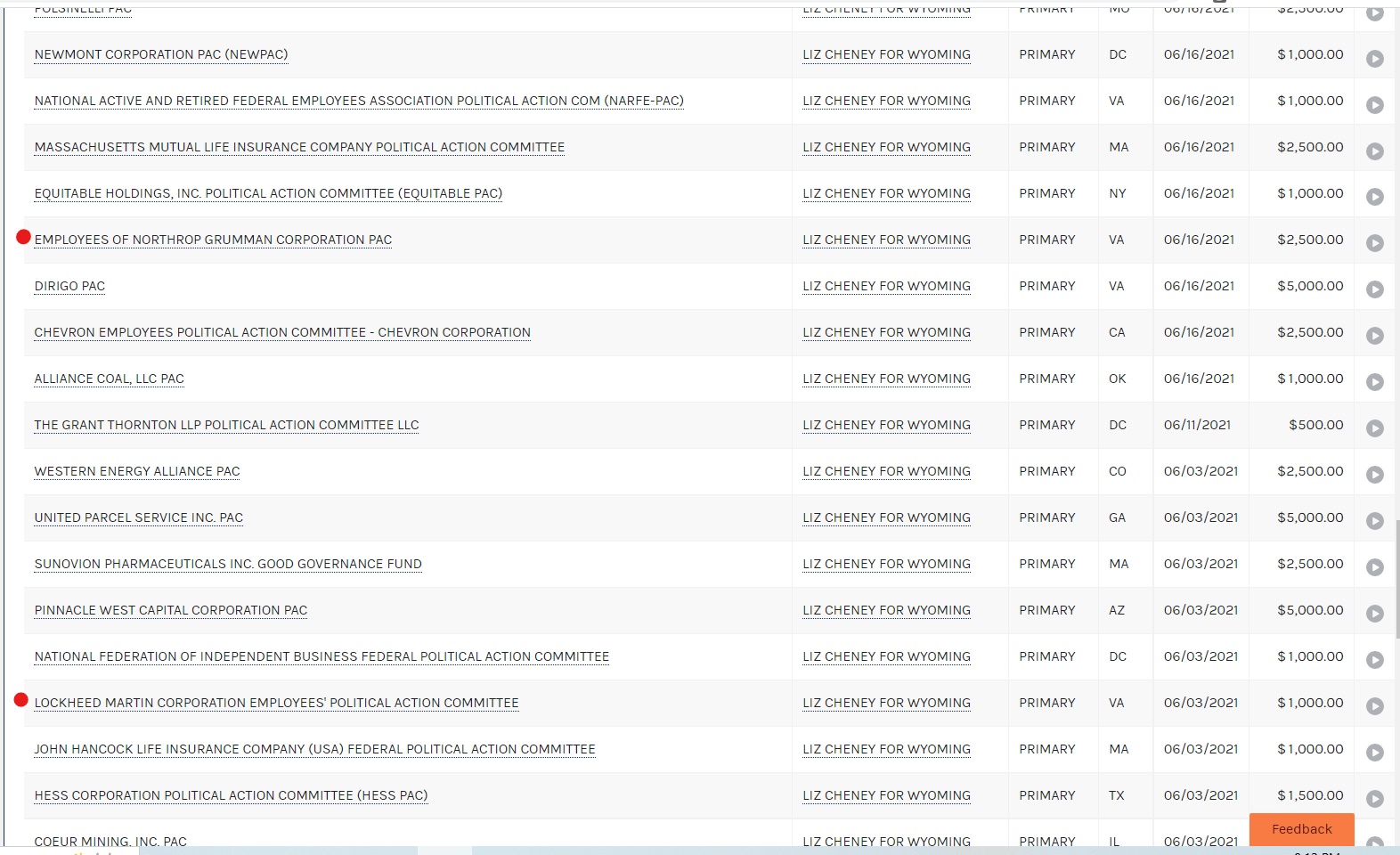Show Pinnacle West Capital row details arrow
This screenshot has height=855, width=1400.
click(1375, 614)
